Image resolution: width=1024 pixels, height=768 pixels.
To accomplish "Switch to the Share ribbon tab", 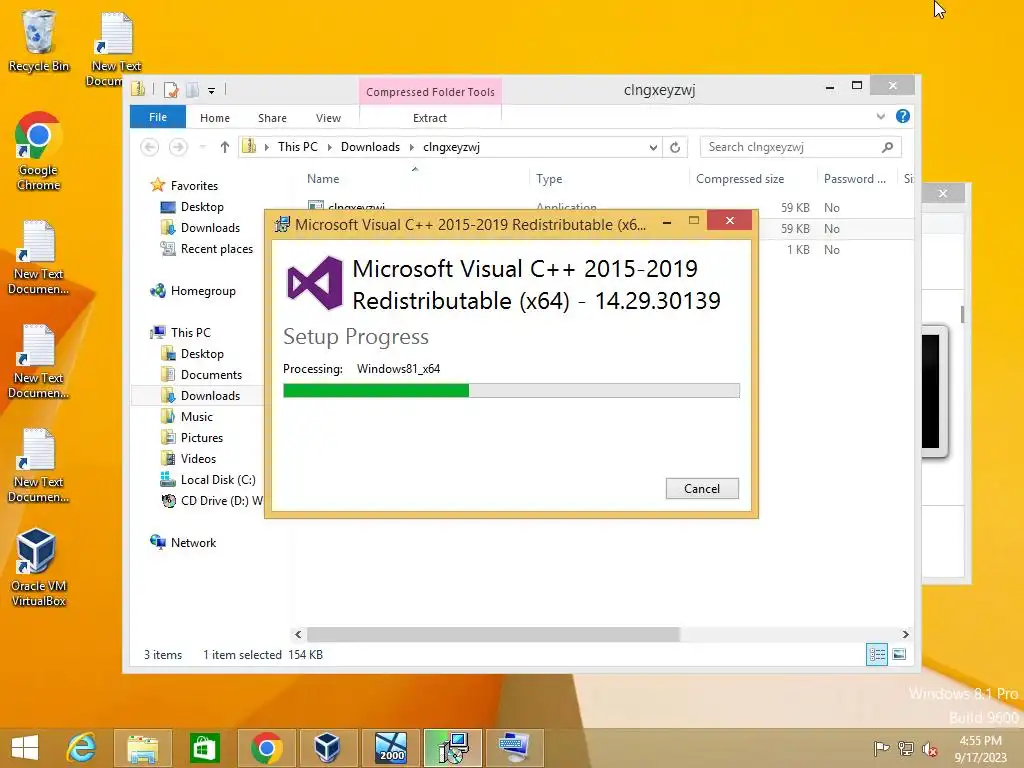I will point(272,118).
